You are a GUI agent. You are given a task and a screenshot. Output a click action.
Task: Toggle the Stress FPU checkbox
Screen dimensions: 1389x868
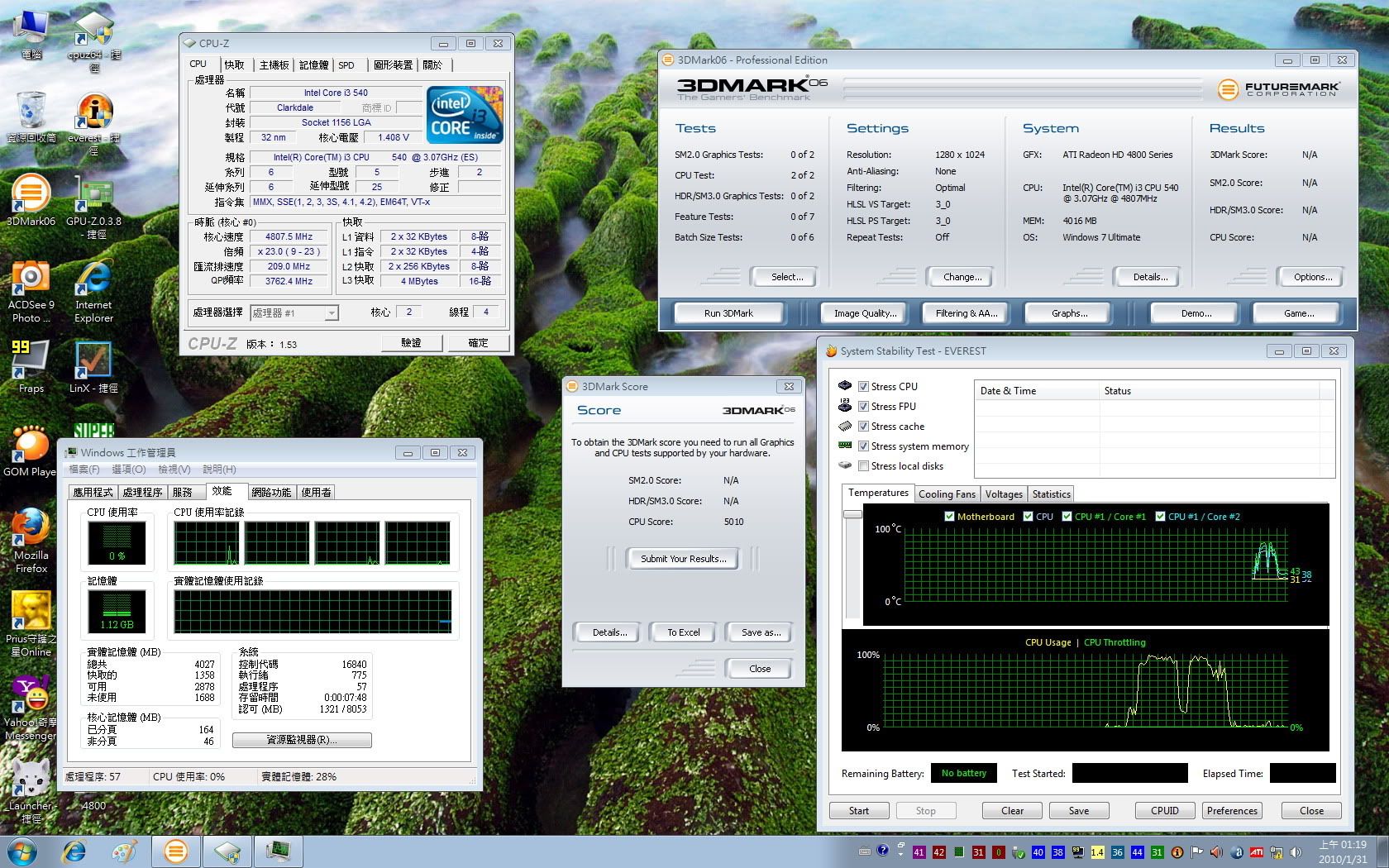[x=863, y=406]
